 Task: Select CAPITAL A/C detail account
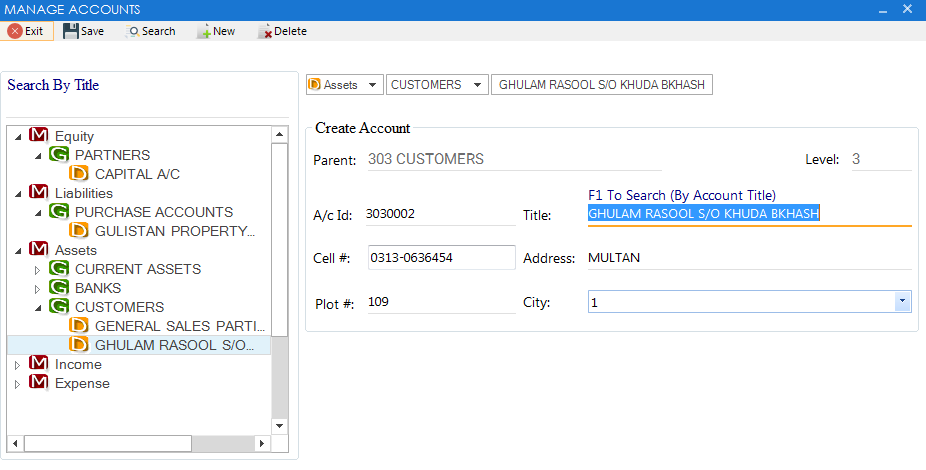(x=137, y=174)
